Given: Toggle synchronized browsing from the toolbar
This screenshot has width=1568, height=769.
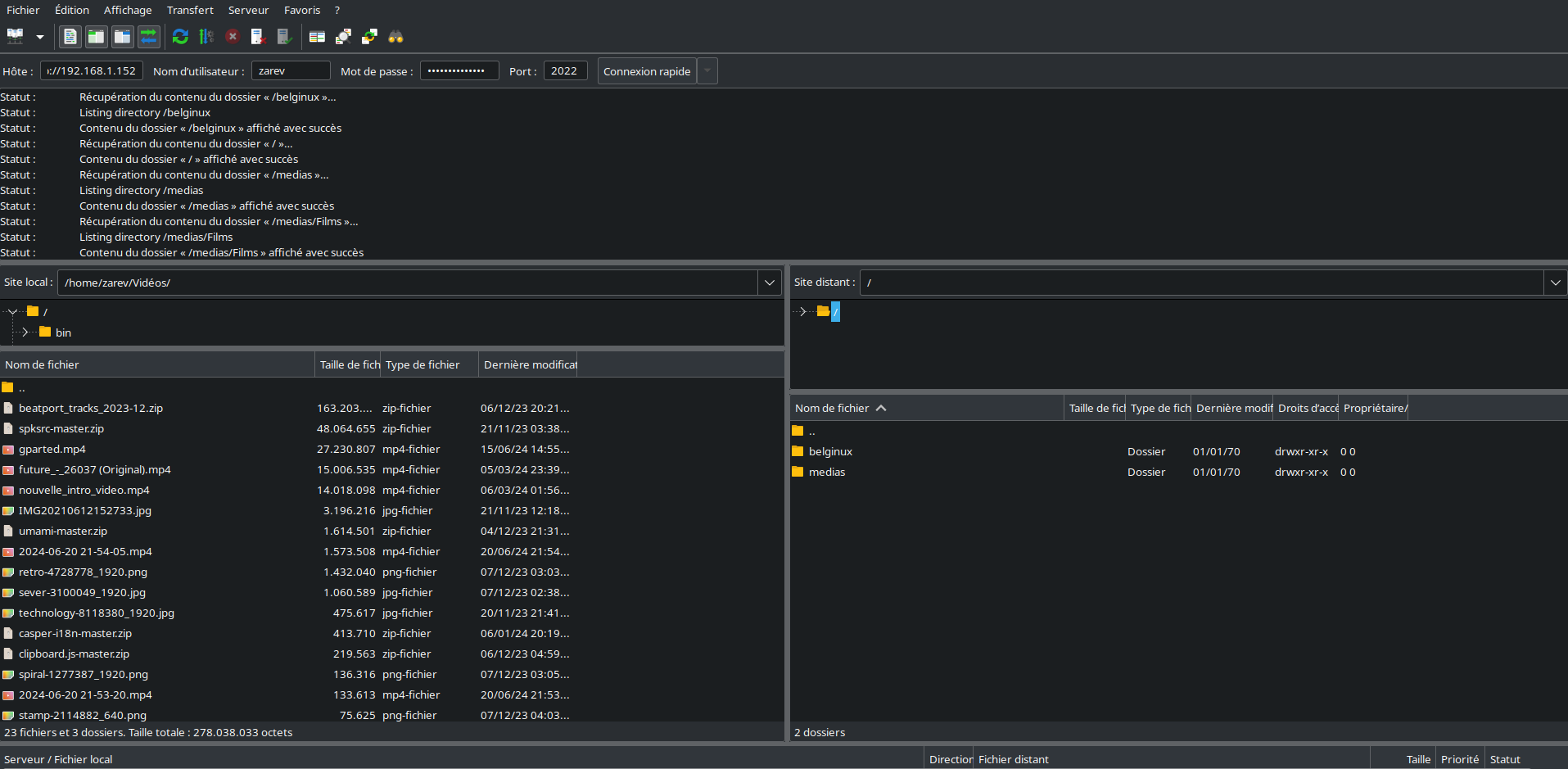Looking at the screenshot, I should [369, 37].
